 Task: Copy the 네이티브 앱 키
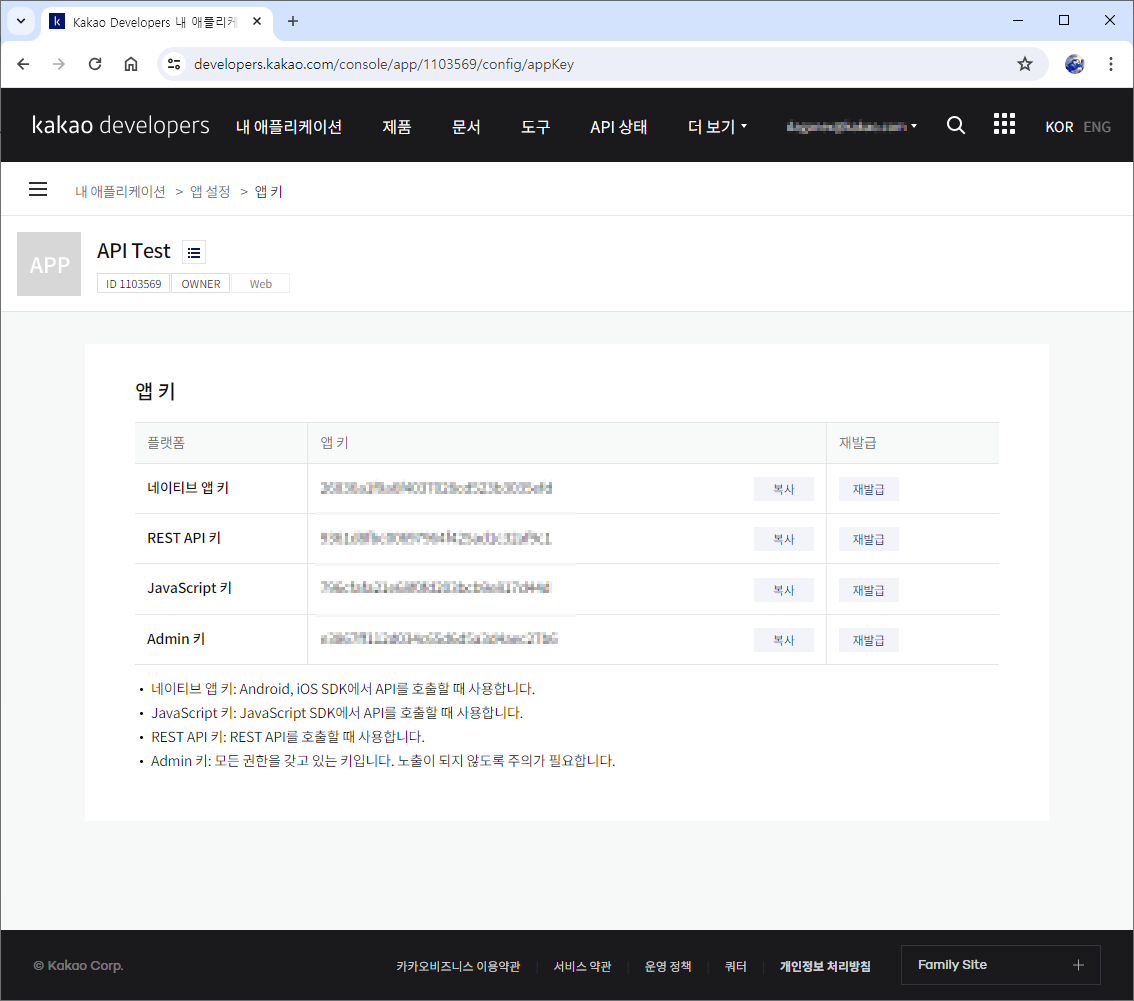click(x=784, y=489)
